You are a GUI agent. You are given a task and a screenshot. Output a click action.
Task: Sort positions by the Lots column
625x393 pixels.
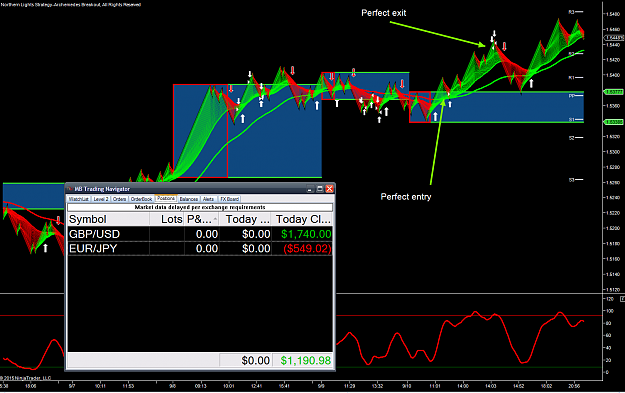coord(167,219)
